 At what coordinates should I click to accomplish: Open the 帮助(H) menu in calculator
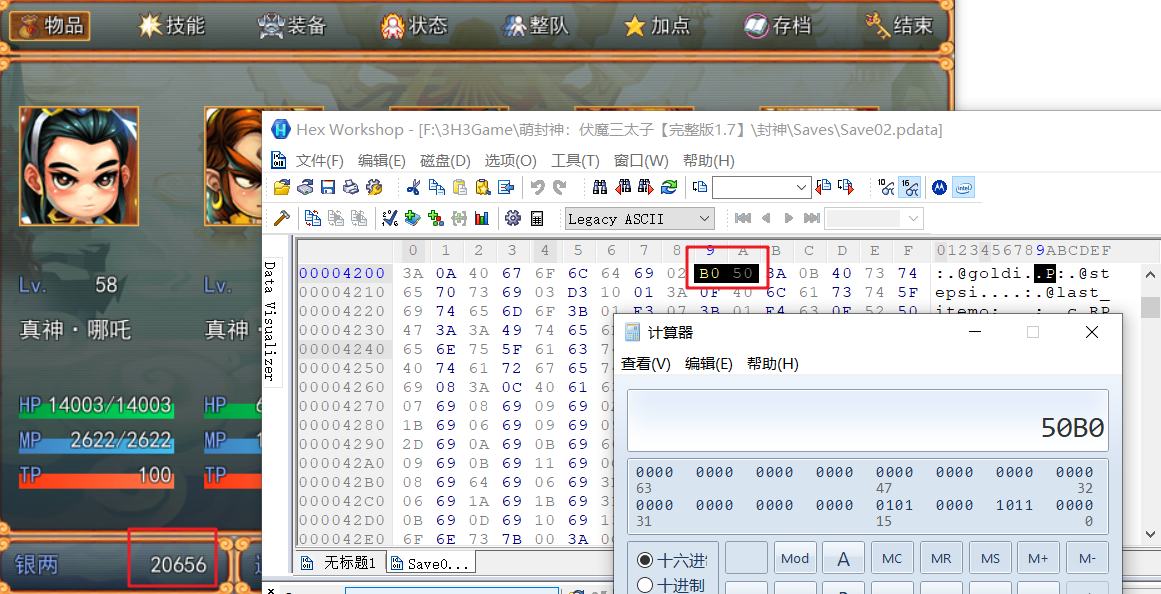pos(772,364)
